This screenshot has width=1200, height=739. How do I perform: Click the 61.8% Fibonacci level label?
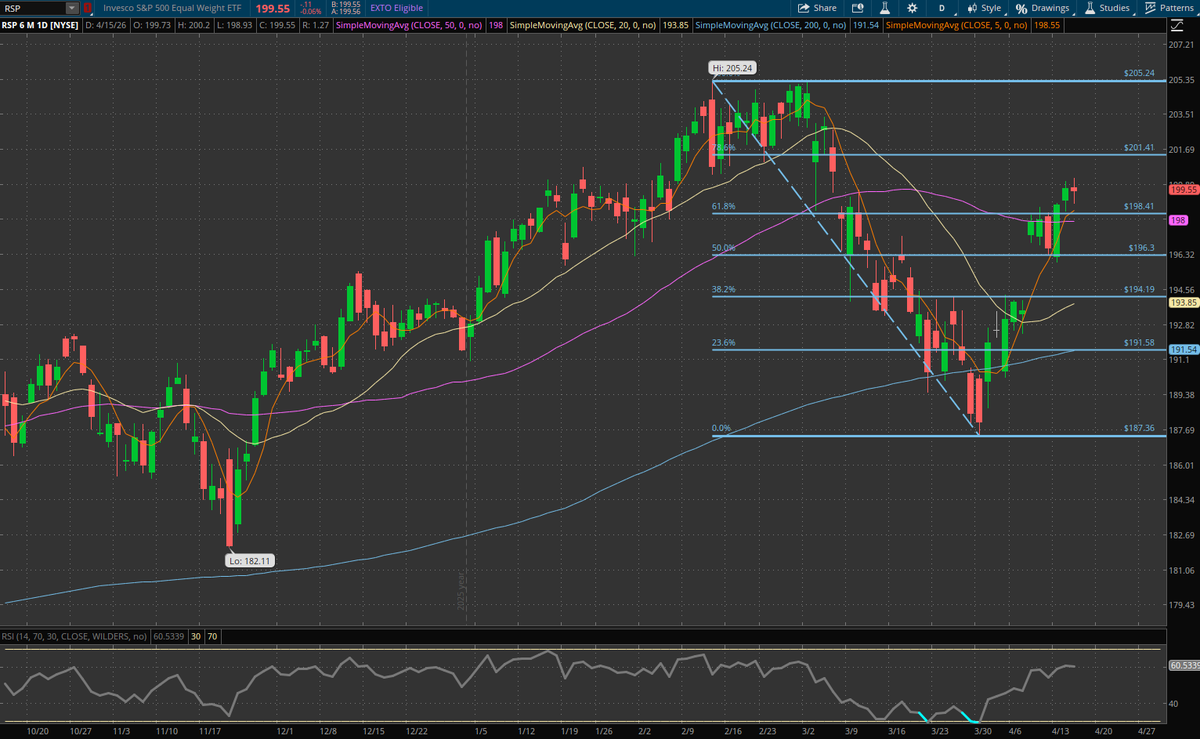click(723, 207)
